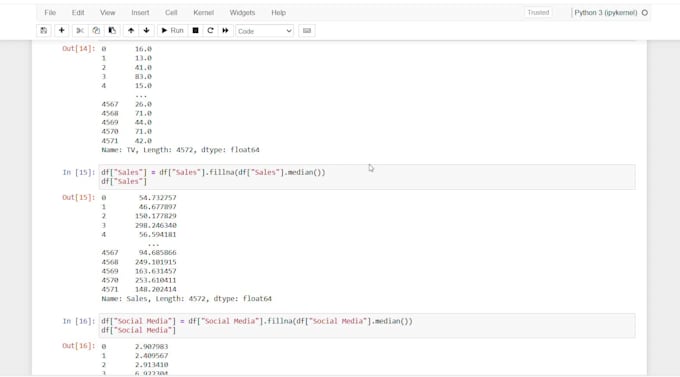Open the File menu
This screenshot has height=377, width=680.
click(50, 13)
